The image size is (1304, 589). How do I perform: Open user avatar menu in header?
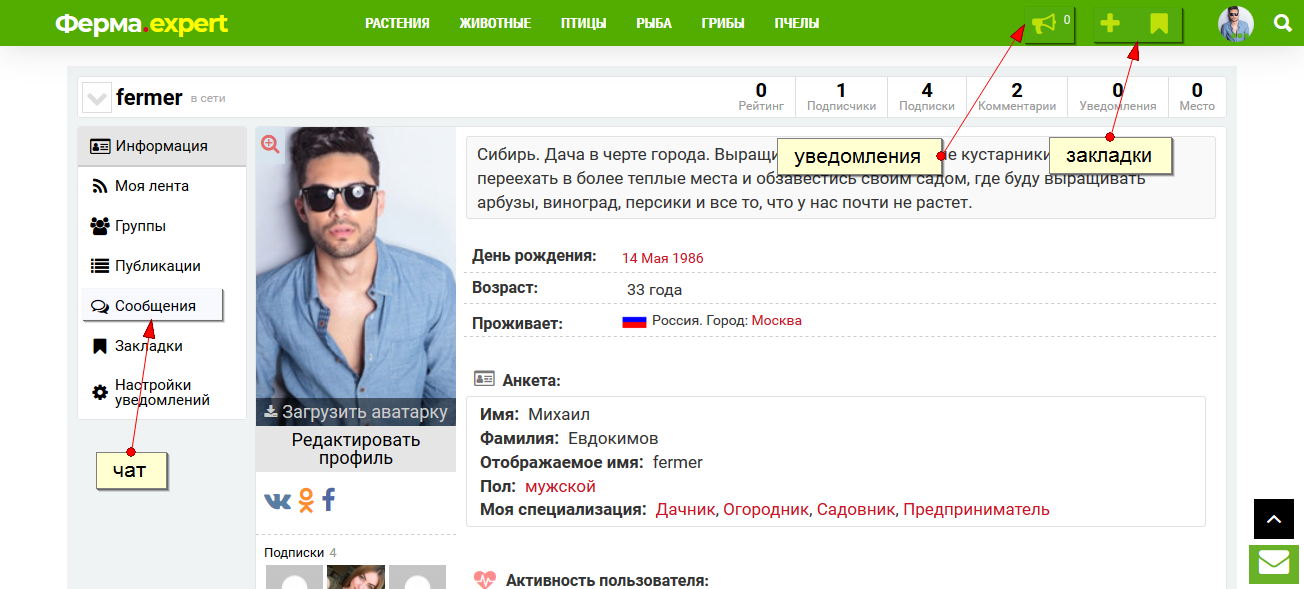1235,24
